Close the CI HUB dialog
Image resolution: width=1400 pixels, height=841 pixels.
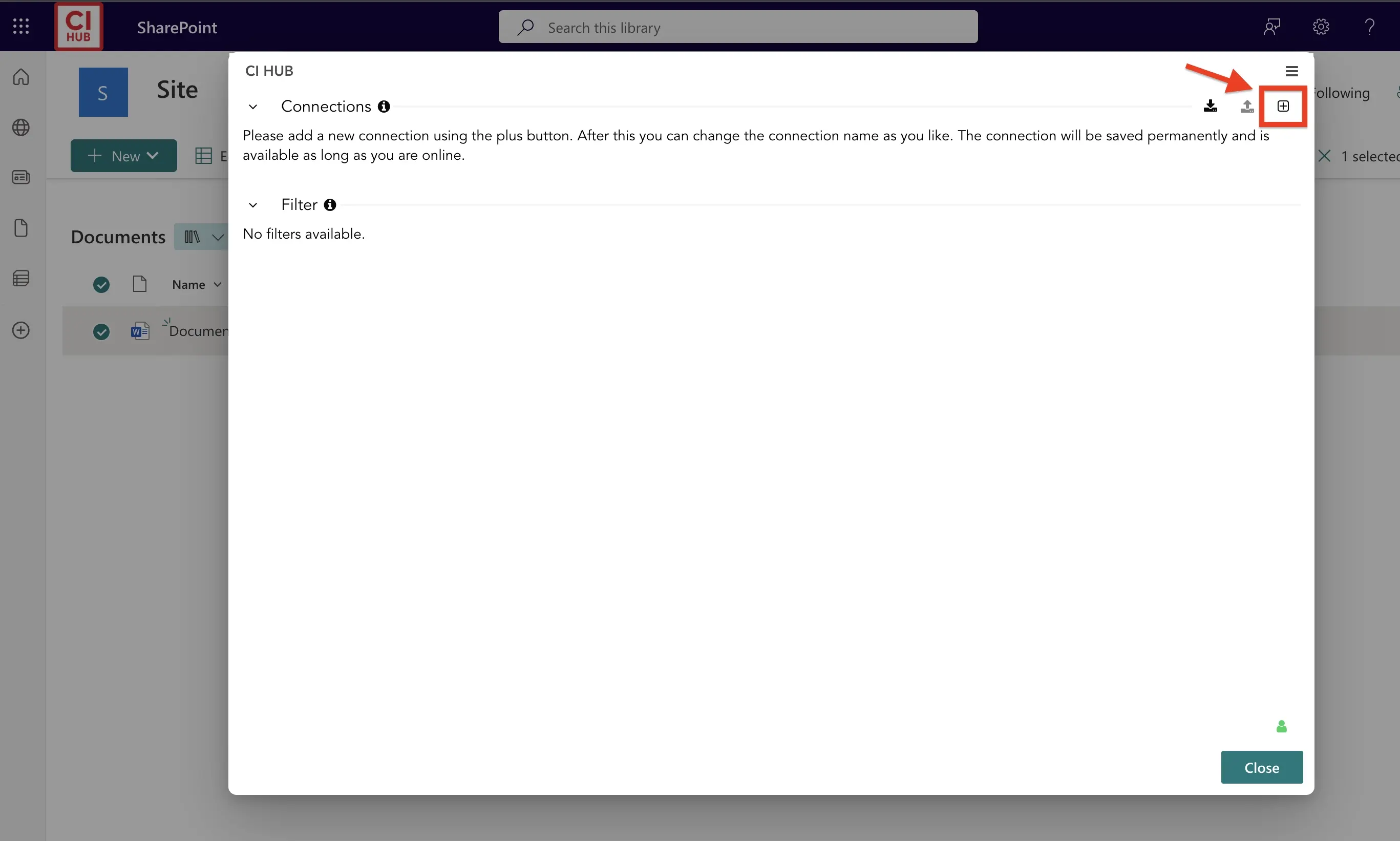pos(1261,767)
